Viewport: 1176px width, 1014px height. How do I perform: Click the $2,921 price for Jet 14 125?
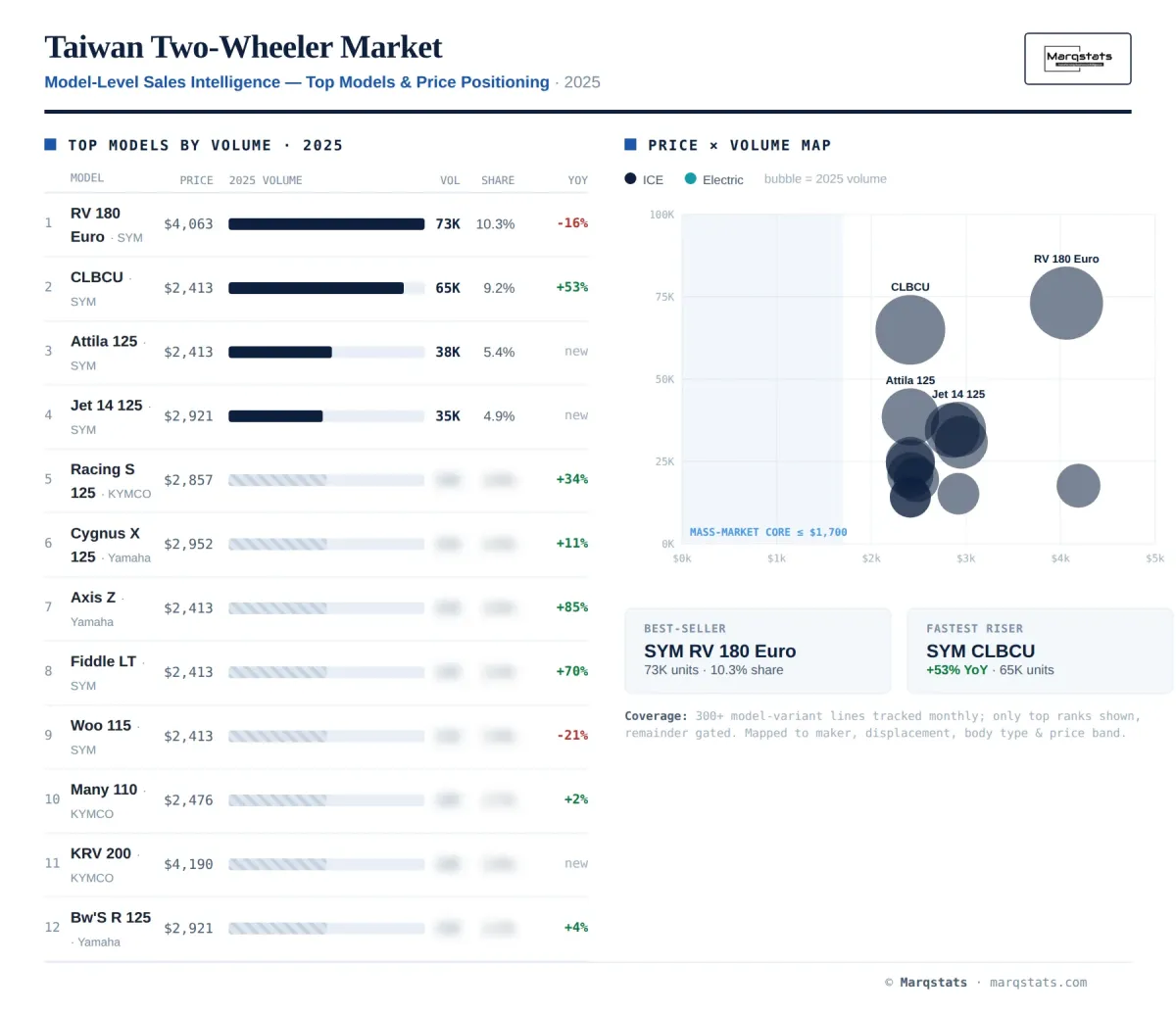click(x=188, y=416)
